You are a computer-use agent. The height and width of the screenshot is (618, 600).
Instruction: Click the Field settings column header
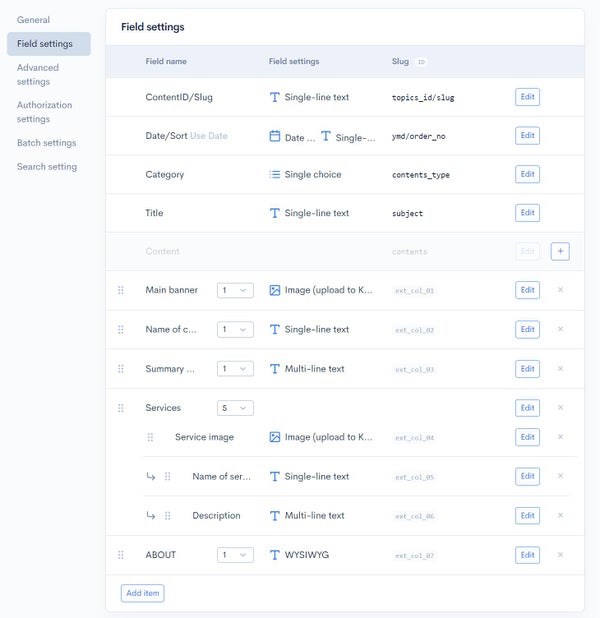click(x=294, y=61)
